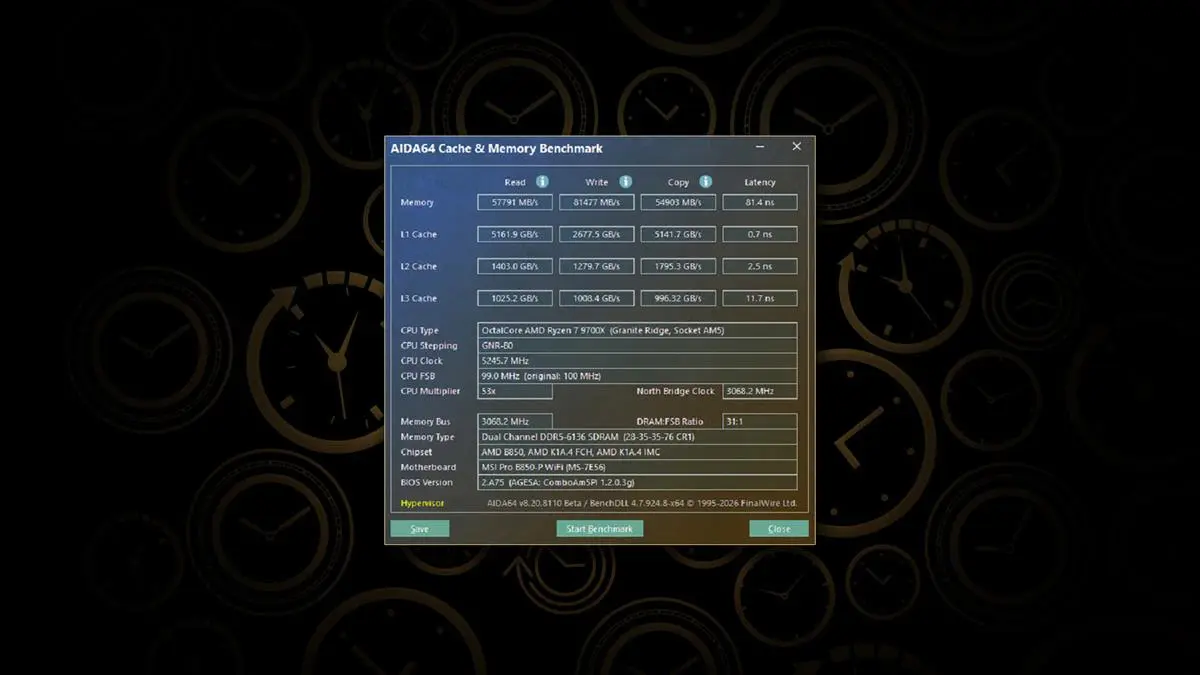Image resolution: width=1200 pixels, height=675 pixels.
Task: Click the Chipset label
Action: coord(416,452)
